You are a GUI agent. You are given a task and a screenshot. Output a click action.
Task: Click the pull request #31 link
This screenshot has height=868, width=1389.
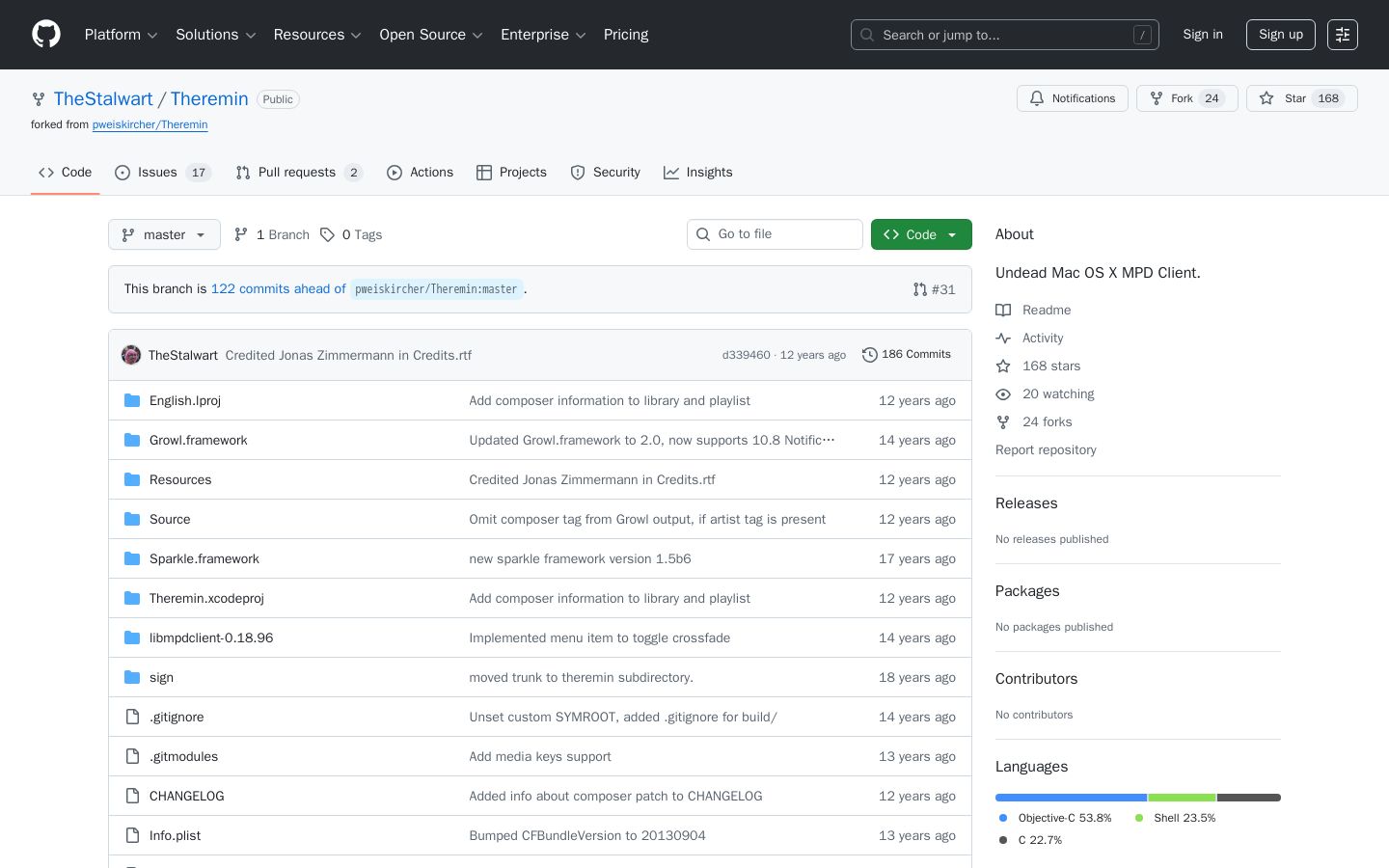pyautogui.click(x=934, y=289)
